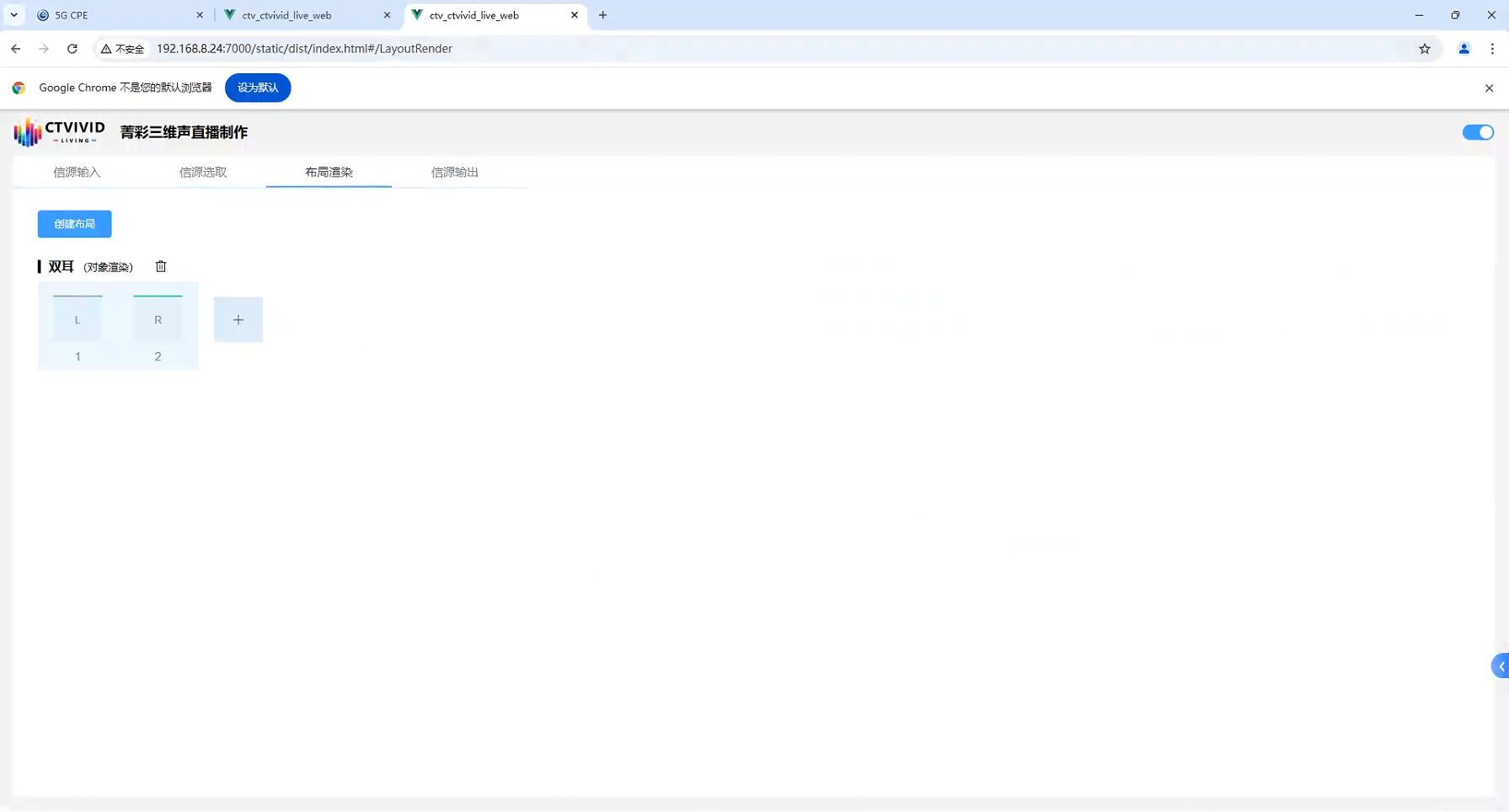Viewport: 1509px width, 812px height.
Task: Set Chrome as default with 设为默认
Action: coord(258,88)
